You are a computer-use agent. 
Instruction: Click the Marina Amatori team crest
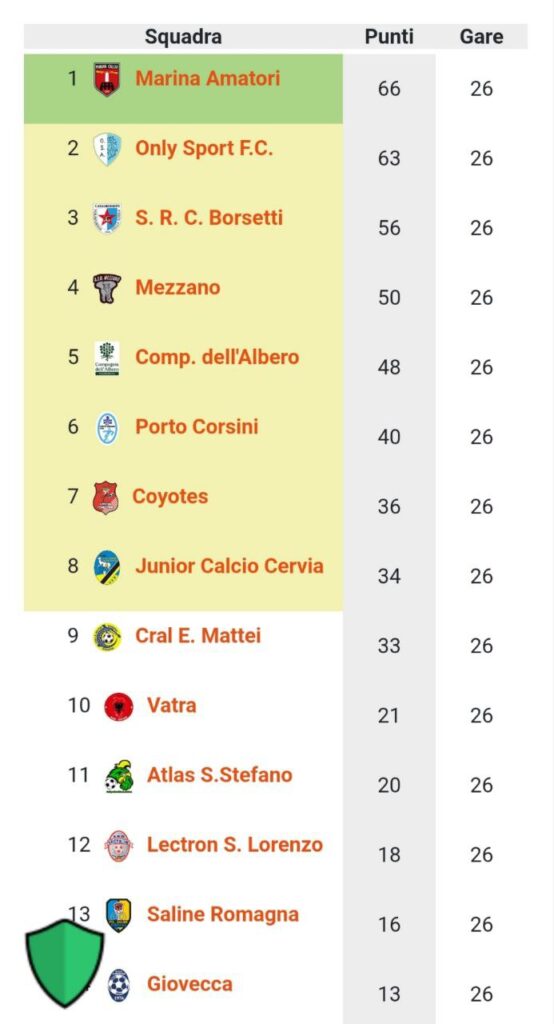(106, 80)
